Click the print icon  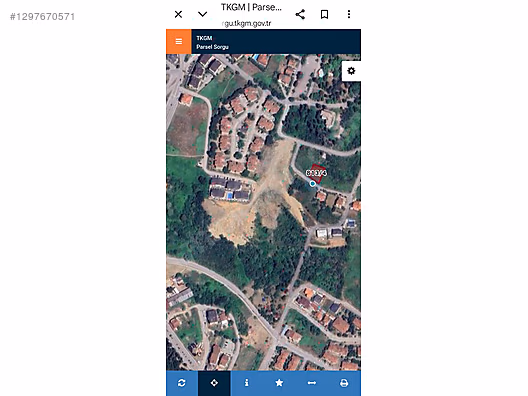tap(344, 383)
